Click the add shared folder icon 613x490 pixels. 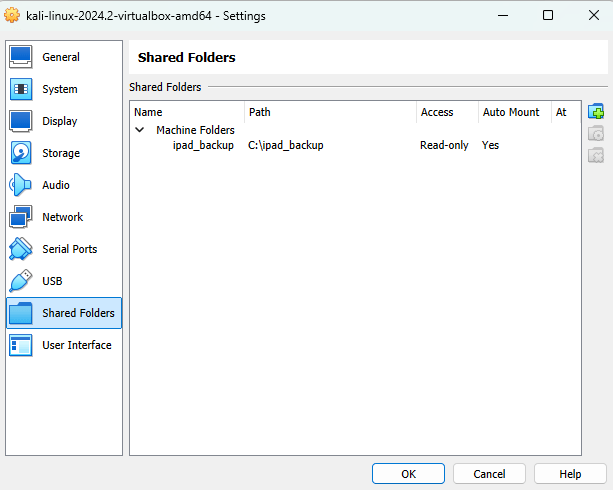pos(595,112)
